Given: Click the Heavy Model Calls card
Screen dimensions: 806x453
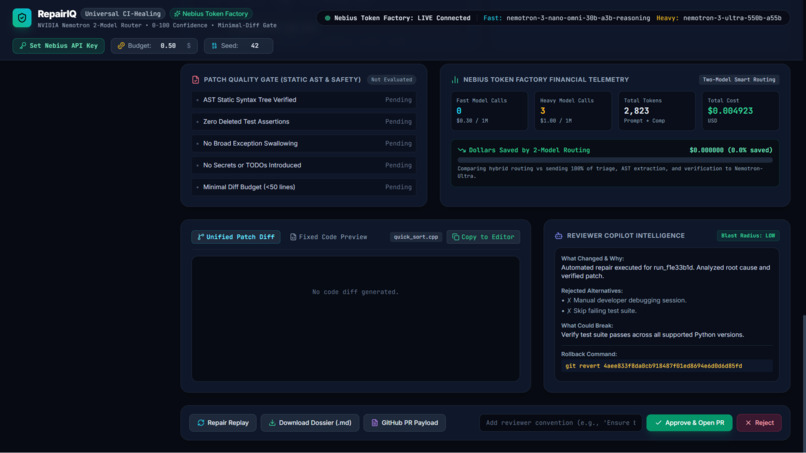Looking at the screenshot, I should point(573,111).
